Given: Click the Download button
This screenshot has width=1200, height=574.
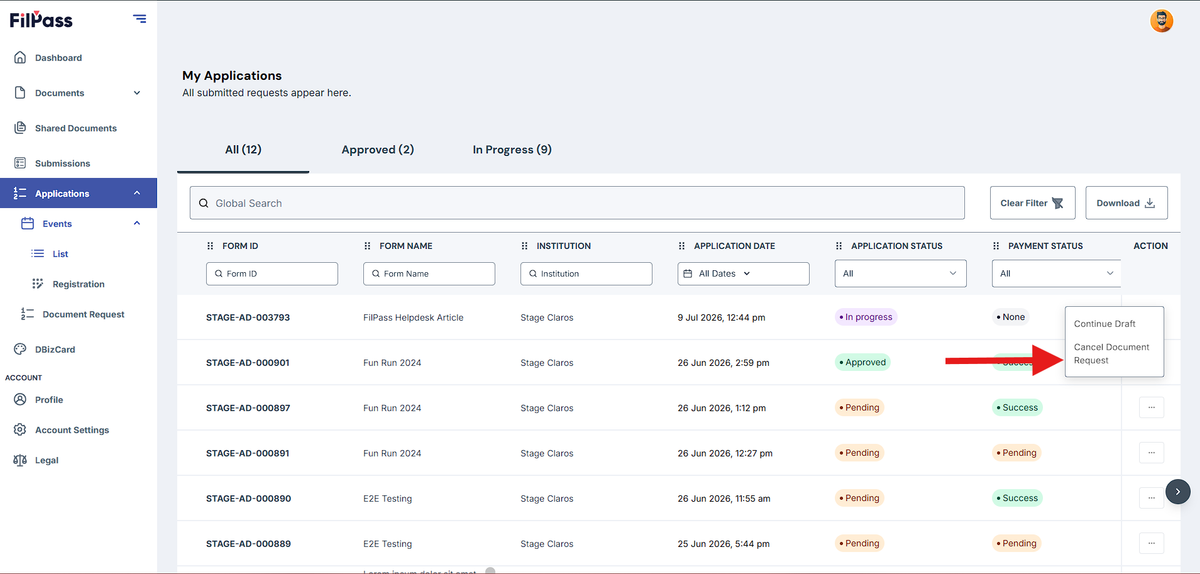Looking at the screenshot, I should click(1126, 203).
